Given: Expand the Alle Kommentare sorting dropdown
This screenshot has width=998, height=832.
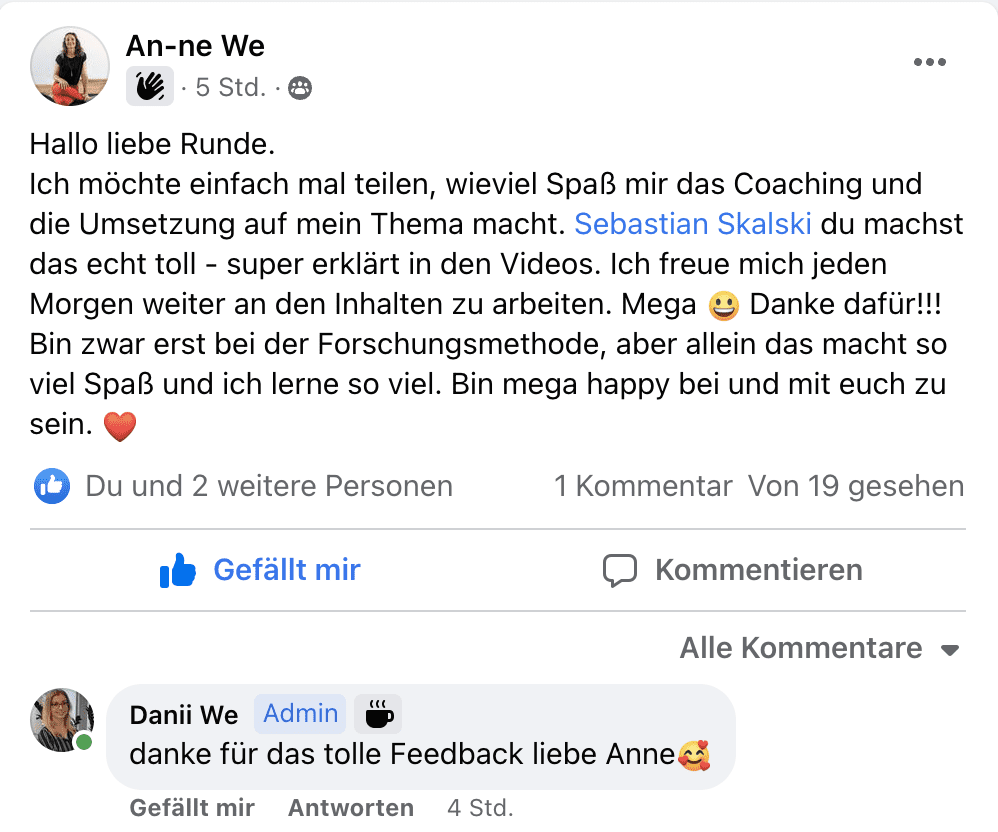Looking at the screenshot, I should pos(820,649).
